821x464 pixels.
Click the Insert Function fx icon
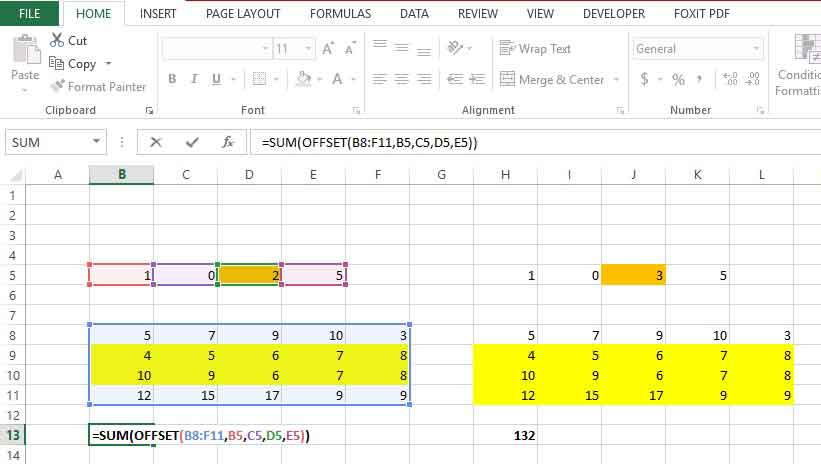[228, 142]
